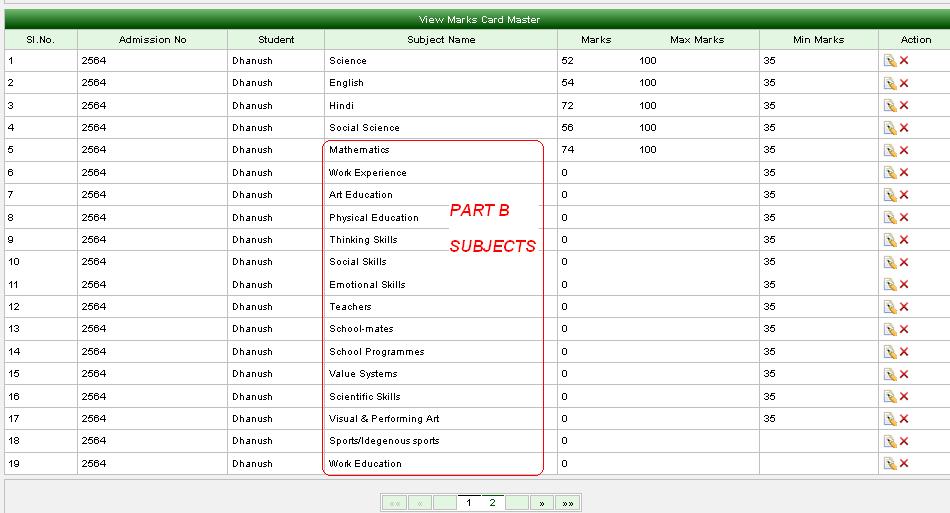Jump to the last page button
This screenshot has width=950, height=513.
(x=567, y=503)
